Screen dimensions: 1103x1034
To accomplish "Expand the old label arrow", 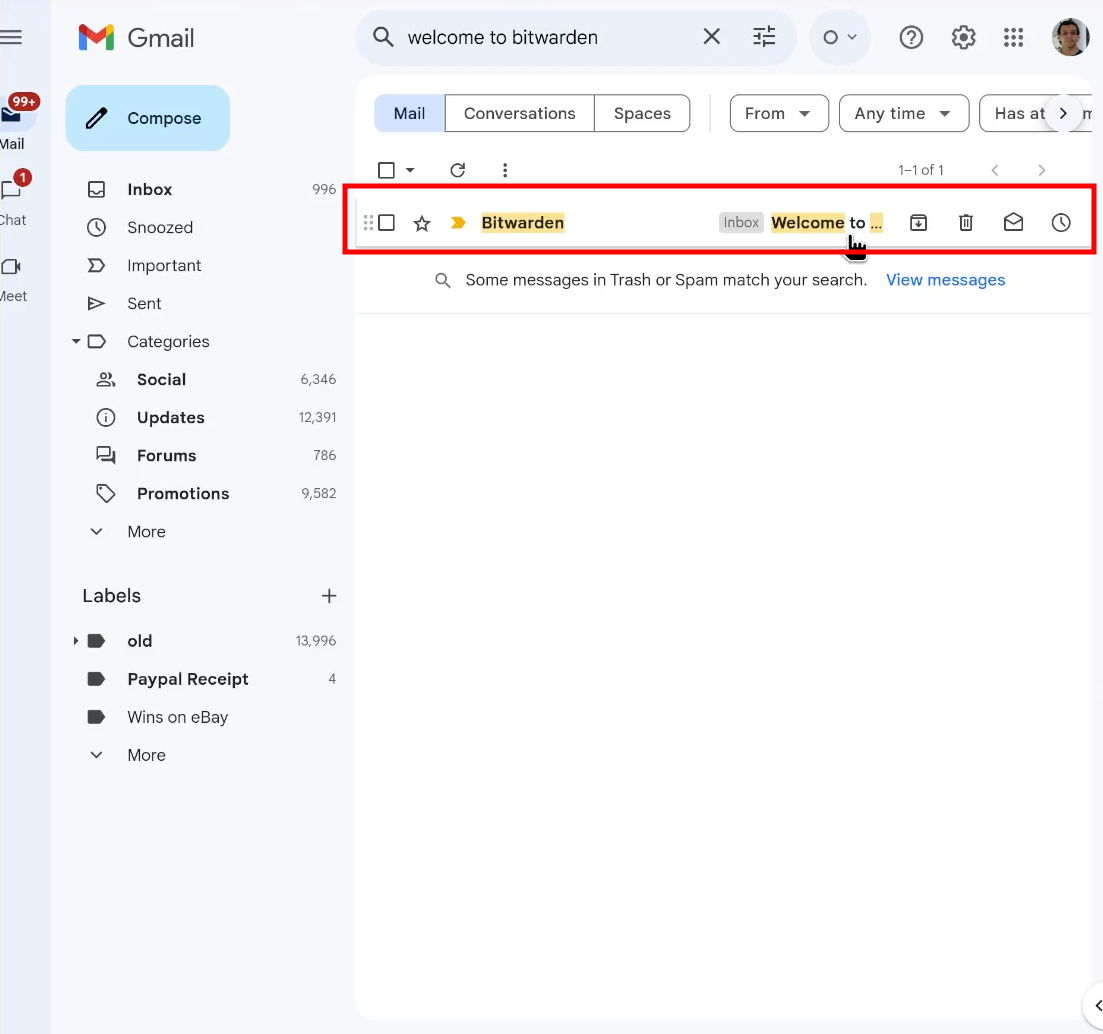I will (75, 641).
